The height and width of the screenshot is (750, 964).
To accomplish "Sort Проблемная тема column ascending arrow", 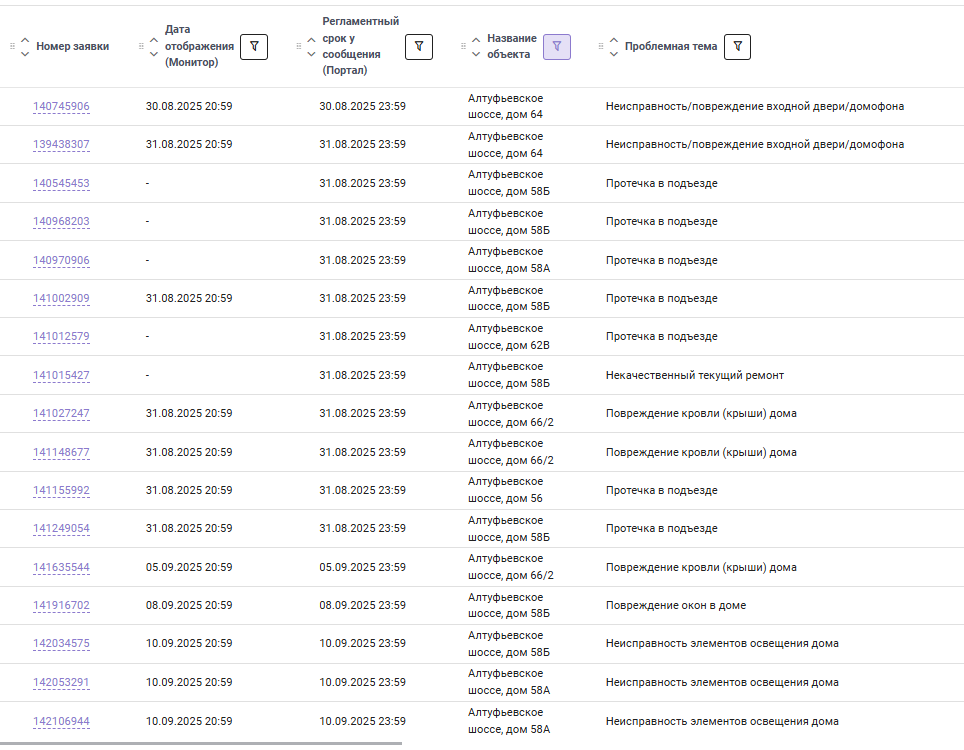I will click(614, 39).
